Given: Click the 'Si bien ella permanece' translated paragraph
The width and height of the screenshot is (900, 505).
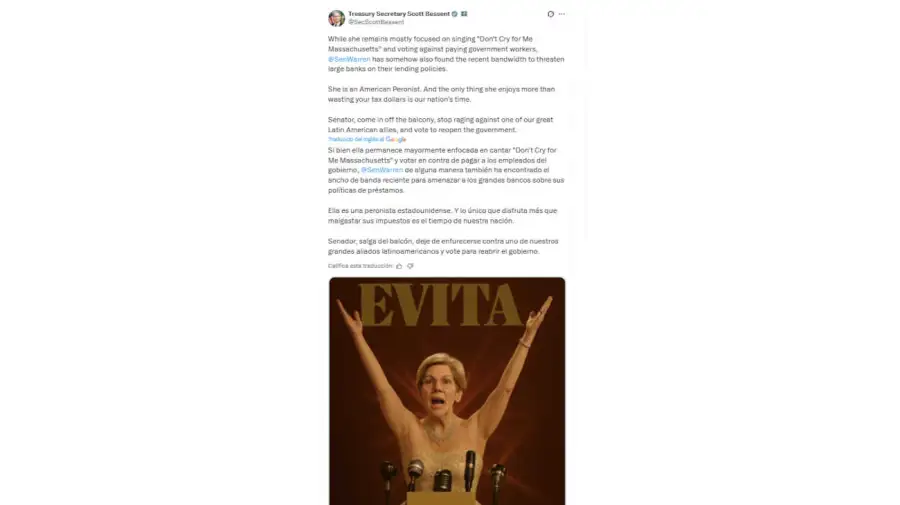Looking at the screenshot, I should 446,170.
